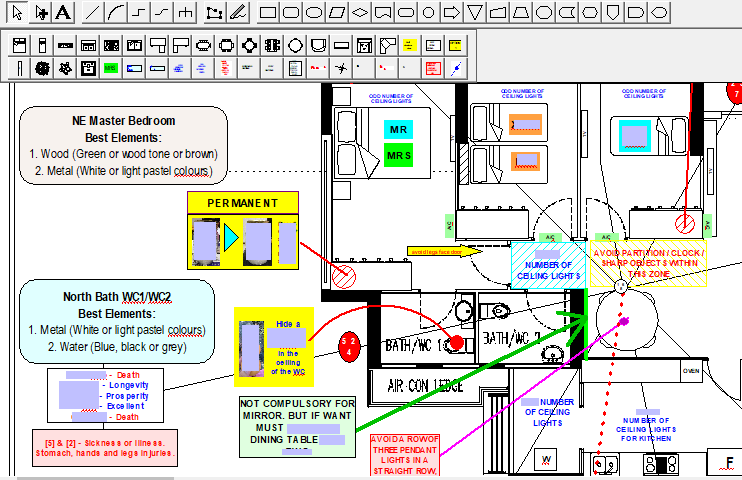Pick the diamond shape tool
This screenshot has width=742, height=480.
click(x=359, y=13)
